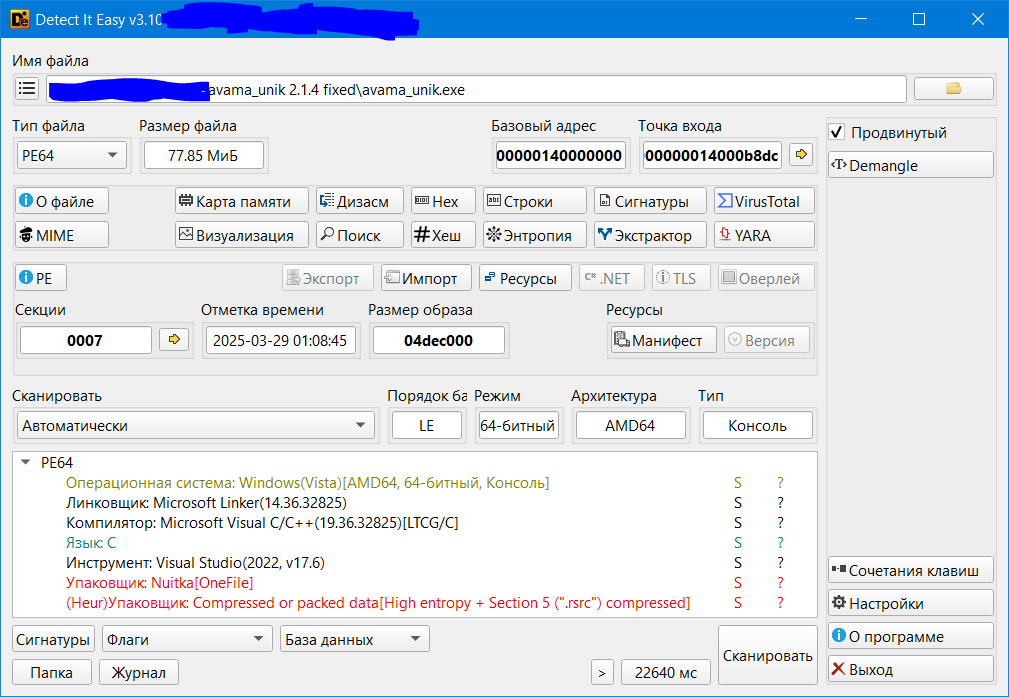The image size is (1009, 697).
Task: Click the large 'Сканировать' scan button
Action: 767,655
